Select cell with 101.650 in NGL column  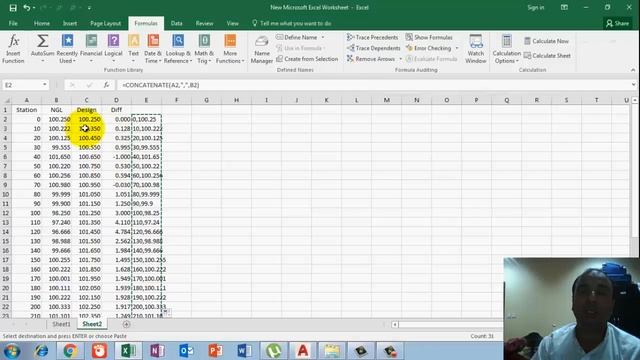(x=56, y=157)
